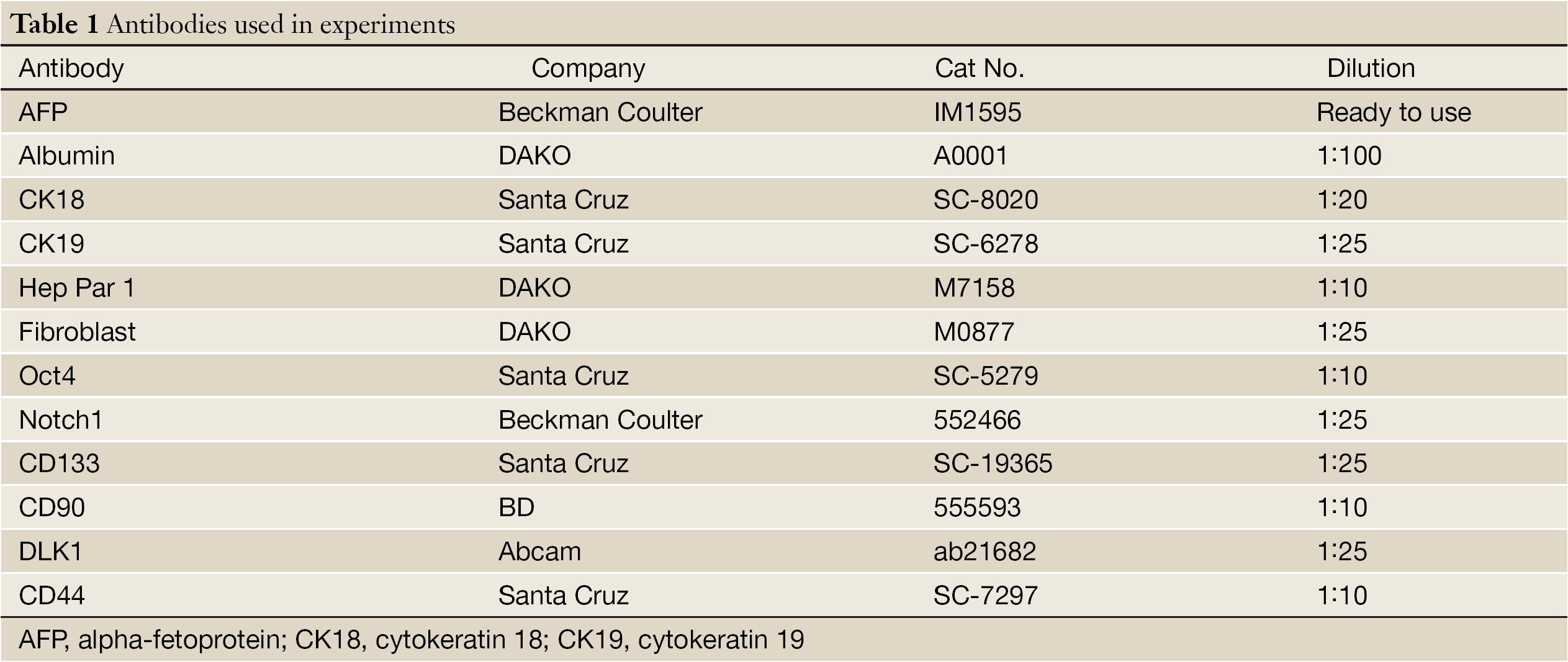Click catalog number SC-8020
This screenshot has height=662, width=1568.
point(985,200)
